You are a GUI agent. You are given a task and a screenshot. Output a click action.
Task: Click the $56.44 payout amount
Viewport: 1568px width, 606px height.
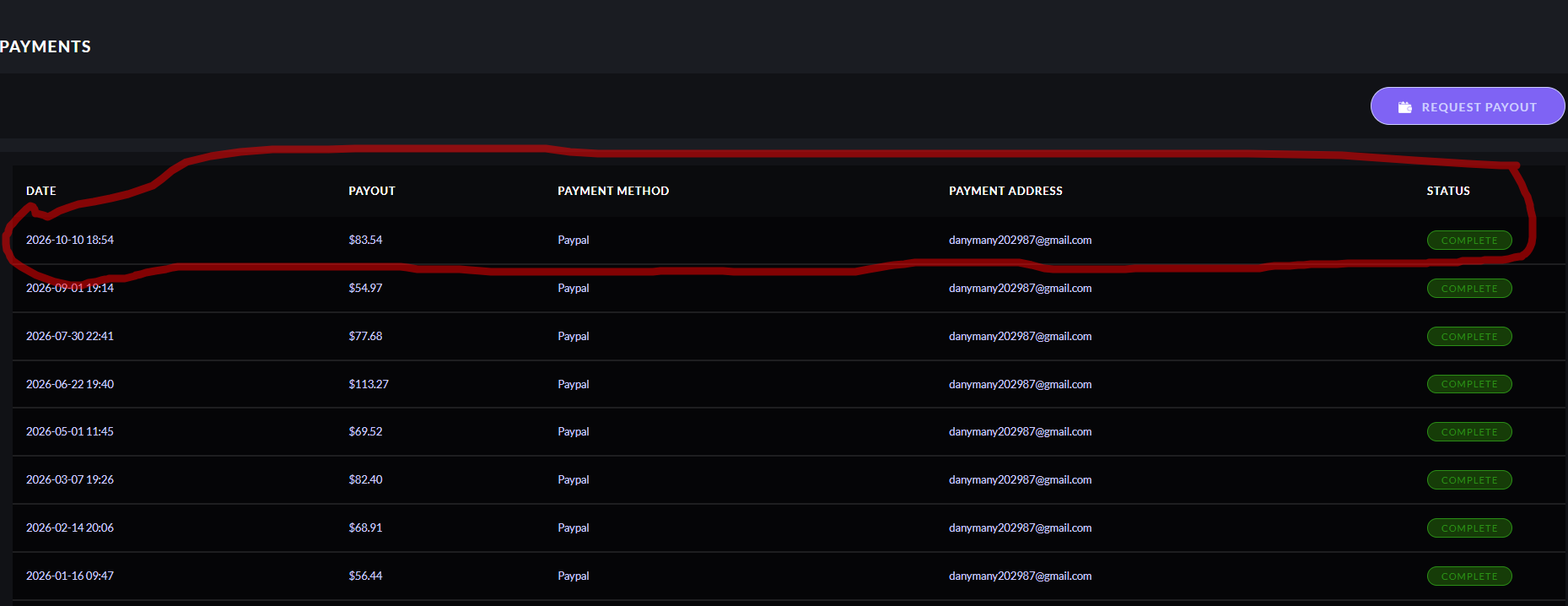coord(365,576)
